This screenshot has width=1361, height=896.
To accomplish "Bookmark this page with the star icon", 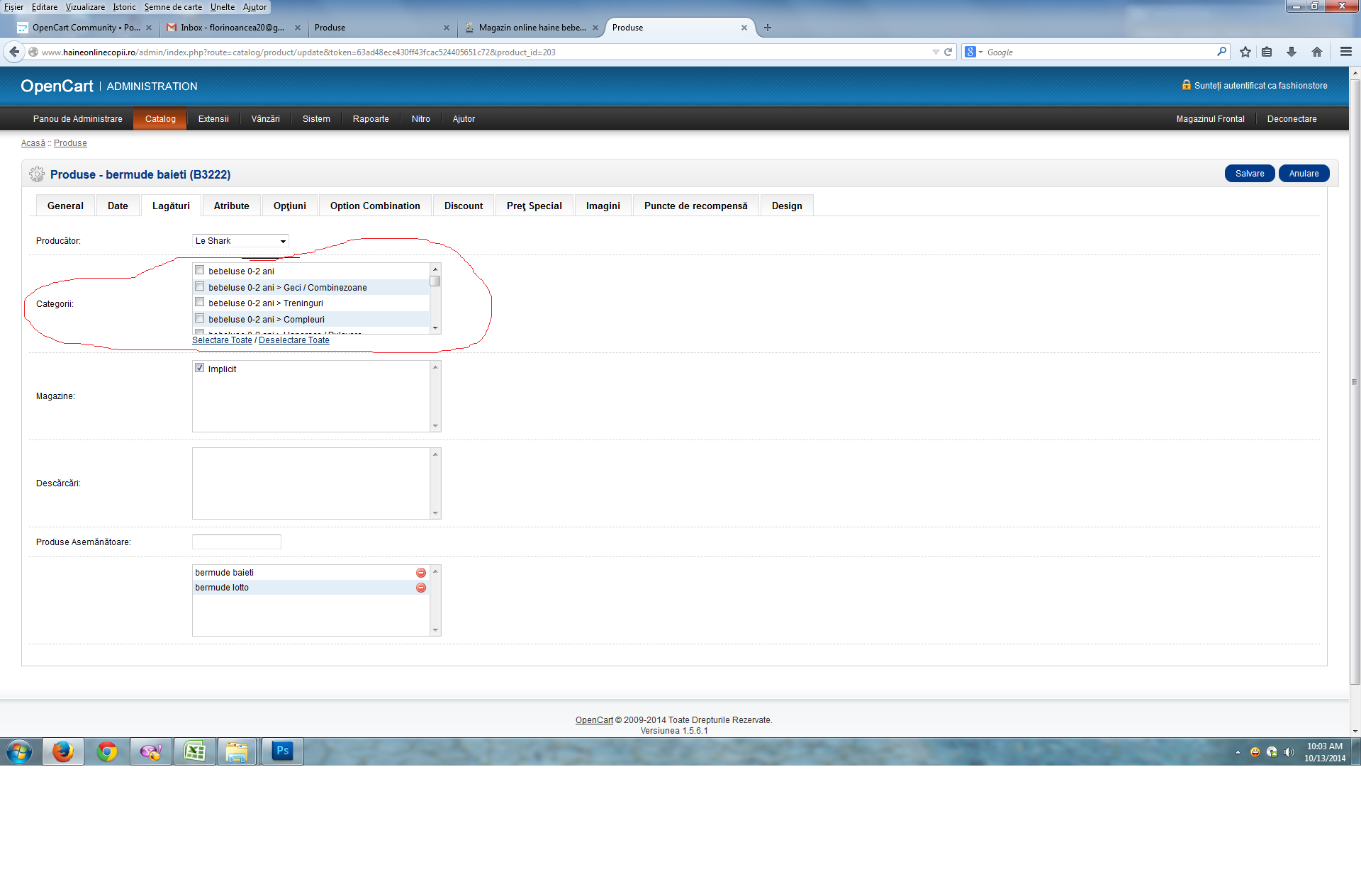I will pyautogui.click(x=1245, y=52).
